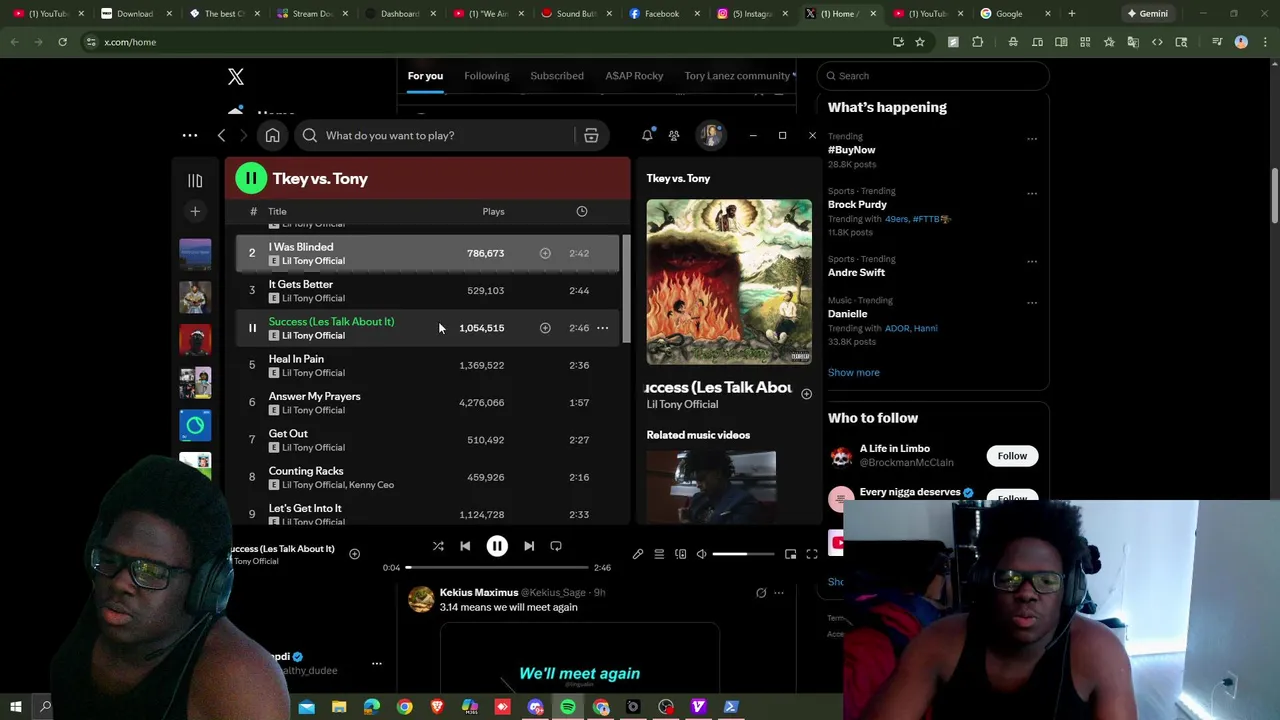
Task: Open Tony Lanez community tab on X
Action: [738, 76]
